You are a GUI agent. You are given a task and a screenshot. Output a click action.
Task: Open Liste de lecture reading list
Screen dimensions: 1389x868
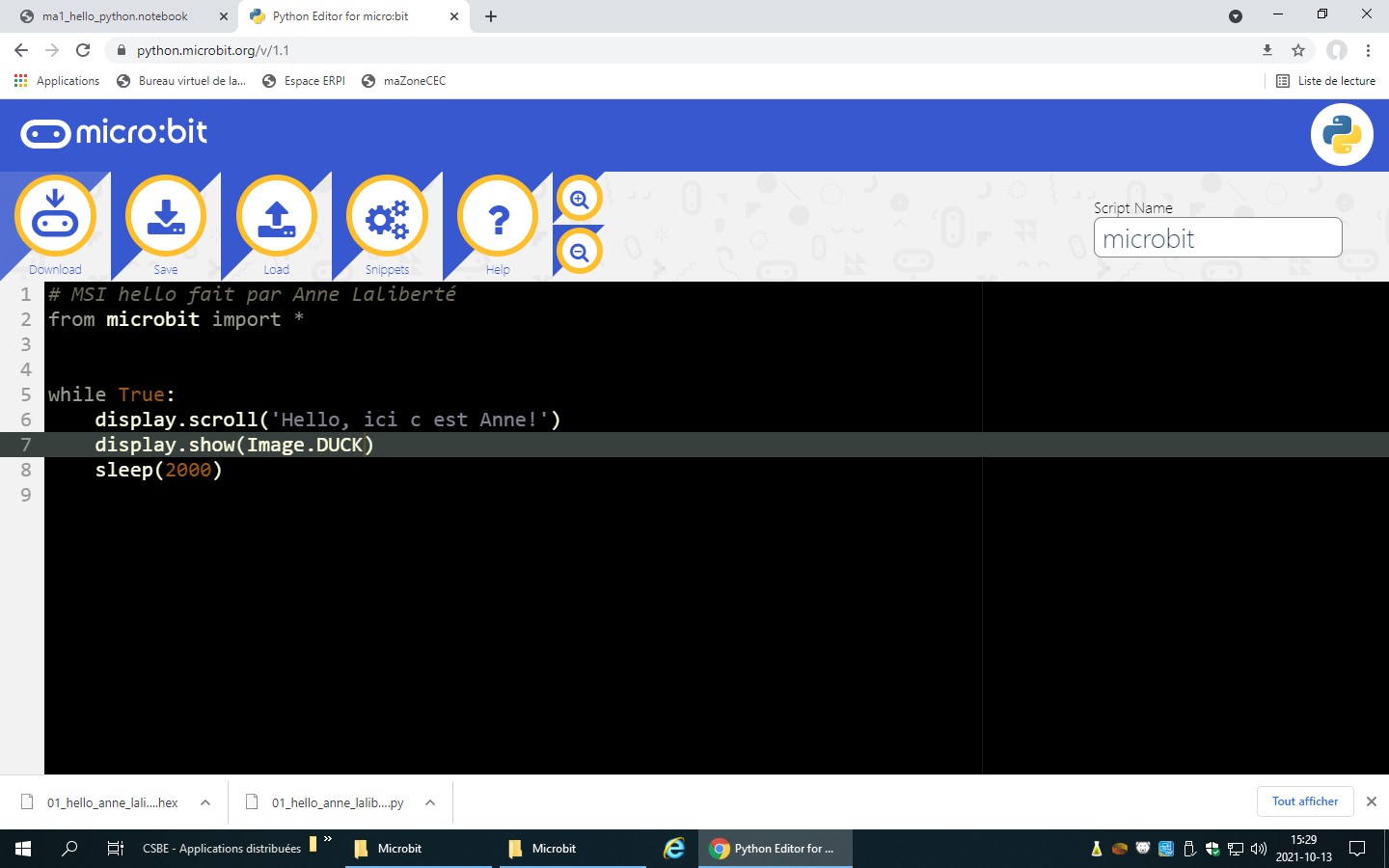click(x=1326, y=81)
